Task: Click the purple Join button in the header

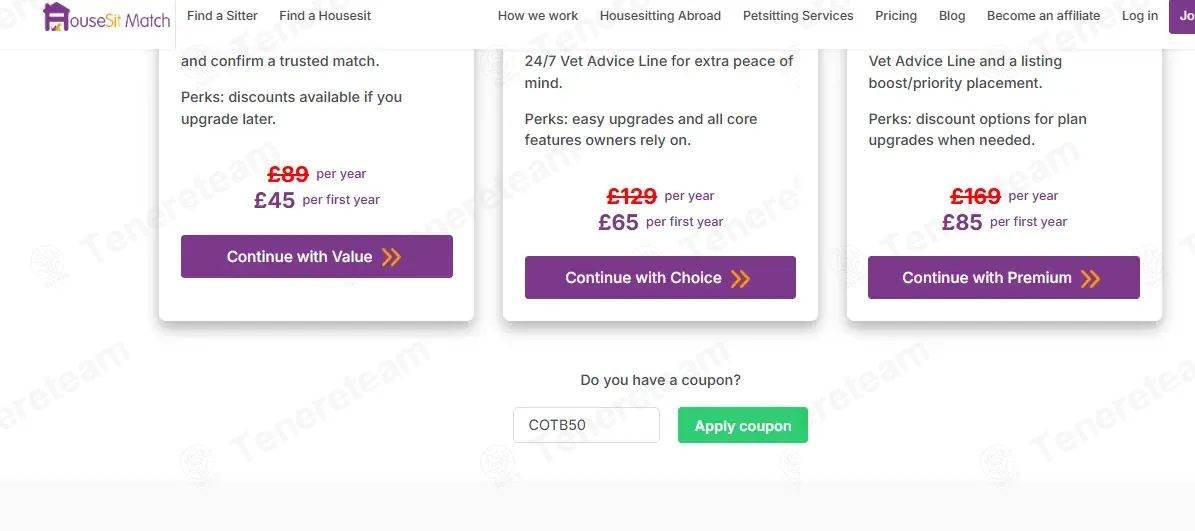Action: [x=1182, y=16]
